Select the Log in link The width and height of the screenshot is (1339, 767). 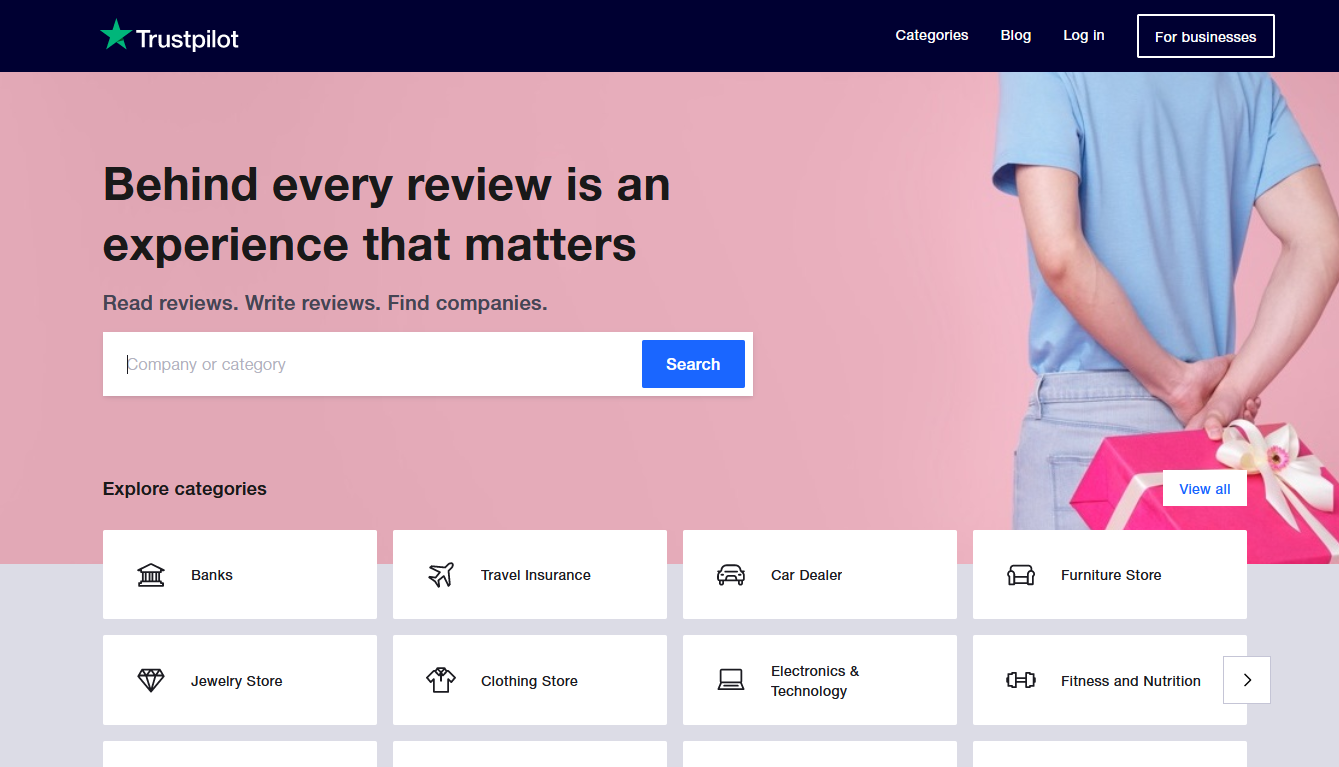click(1083, 35)
